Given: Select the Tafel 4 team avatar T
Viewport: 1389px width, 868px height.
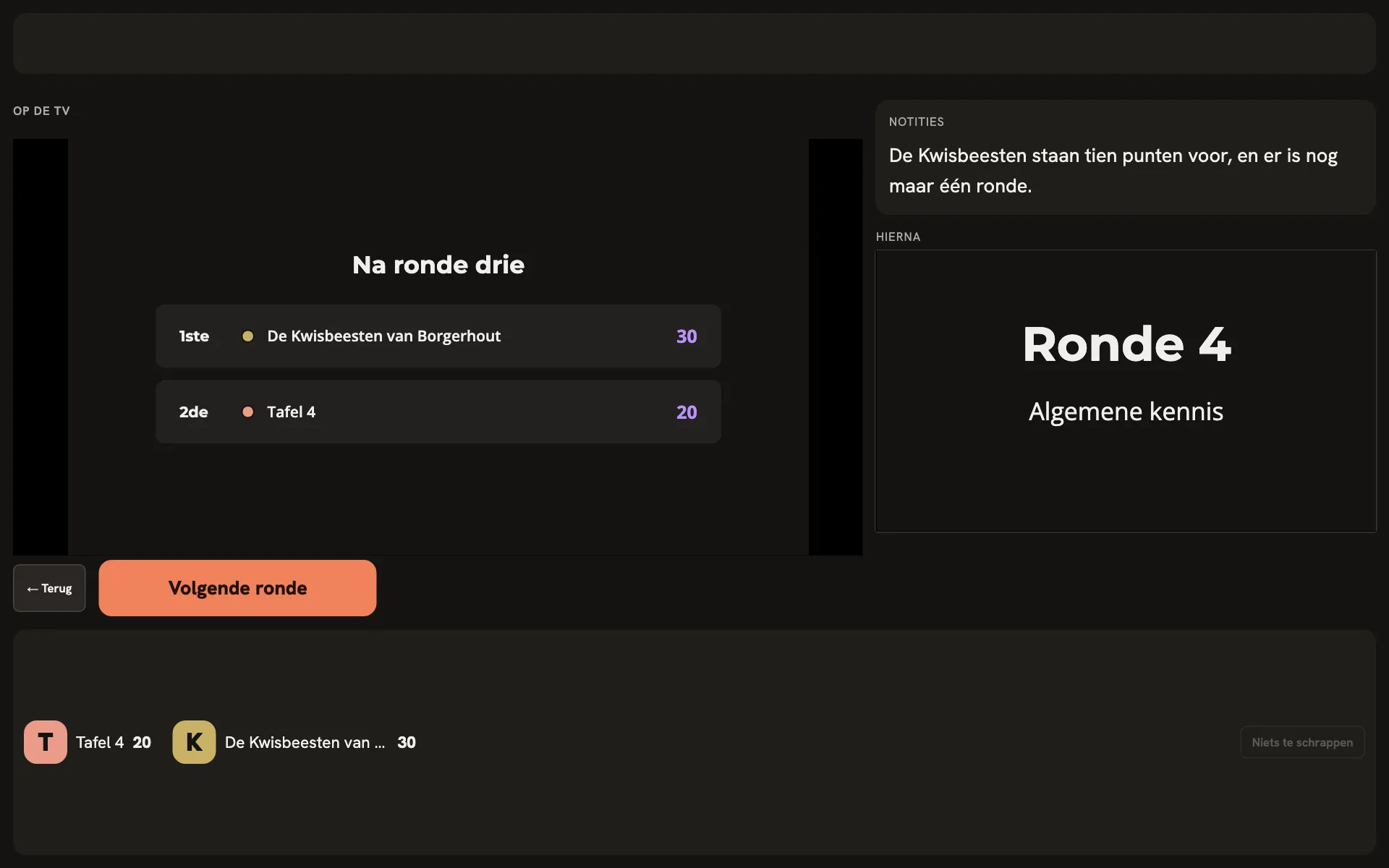Looking at the screenshot, I should coord(46,742).
